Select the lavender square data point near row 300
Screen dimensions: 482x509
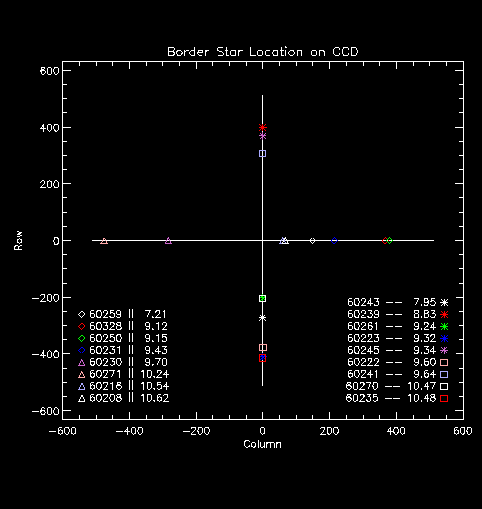point(263,153)
